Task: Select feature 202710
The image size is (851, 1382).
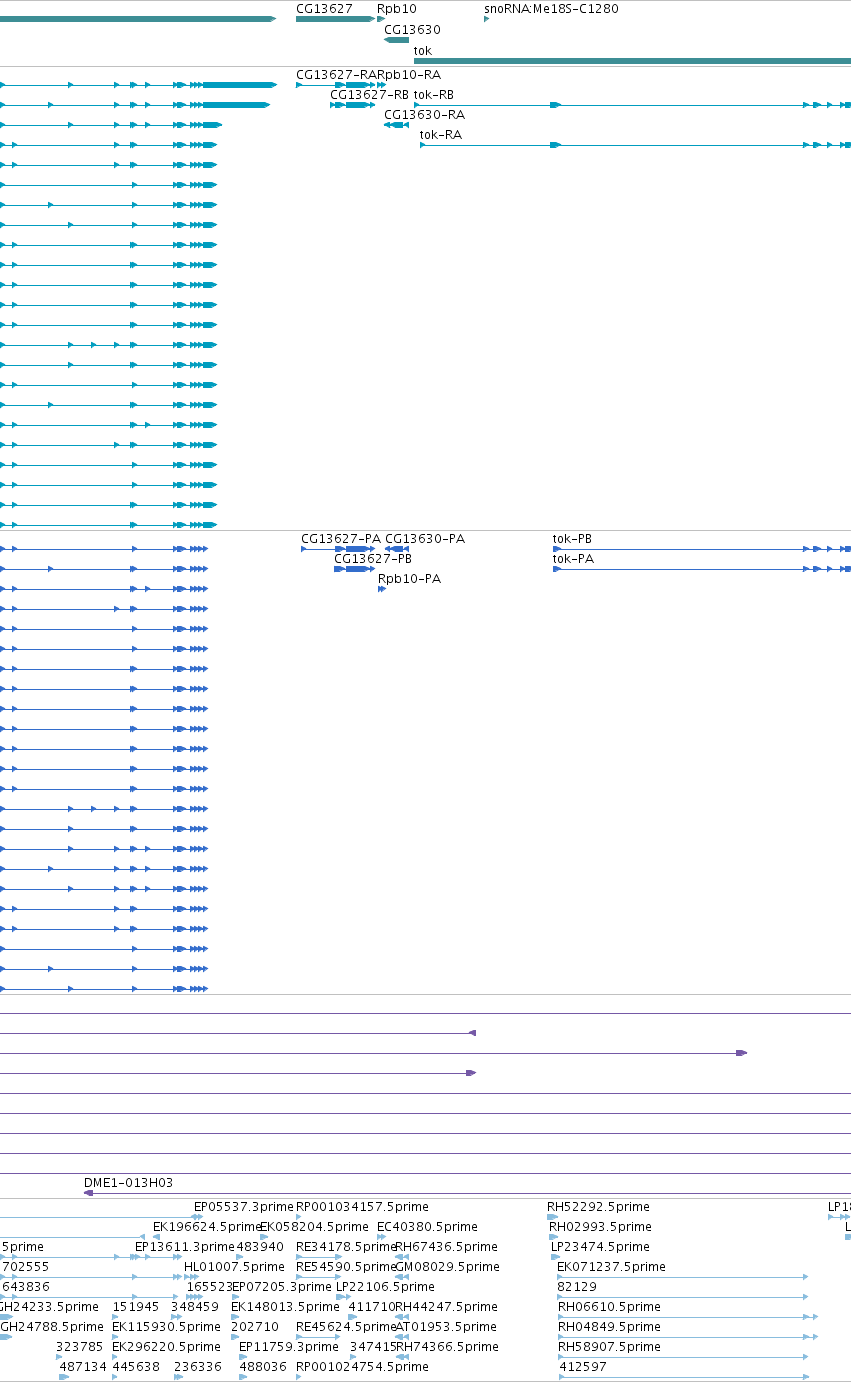Action: pyautogui.click(x=255, y=1326)
